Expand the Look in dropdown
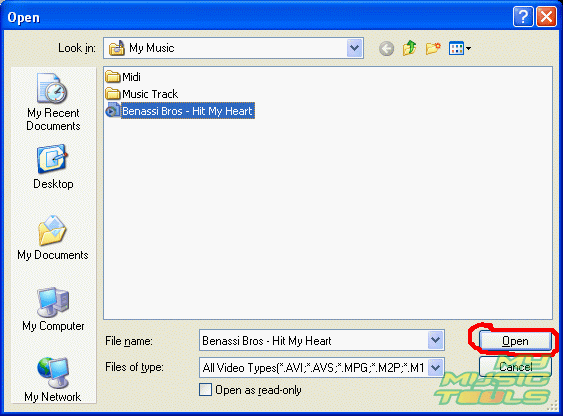This screenshot has height=416, width=563. click(x=355, y=48)
